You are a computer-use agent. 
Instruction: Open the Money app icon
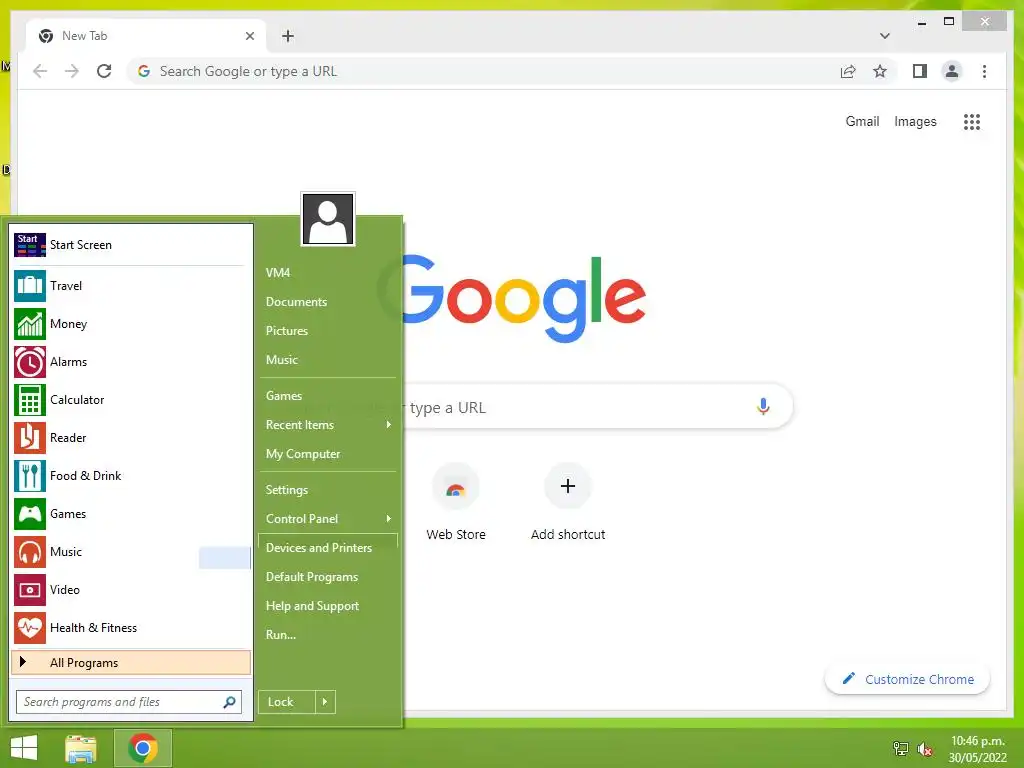point(29,324)
